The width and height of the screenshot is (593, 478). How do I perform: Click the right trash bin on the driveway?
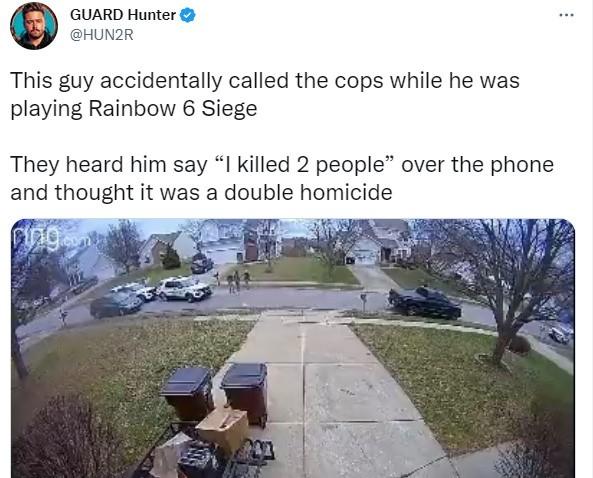(x=245, y=392)
